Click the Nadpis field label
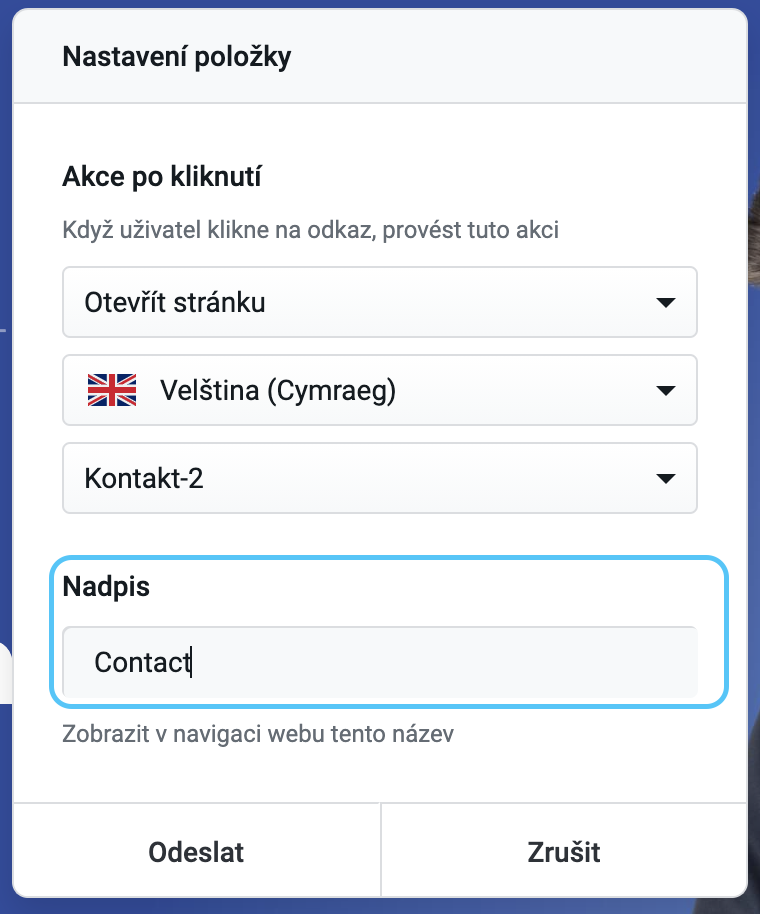760x914 pixels. click(106, 586)
